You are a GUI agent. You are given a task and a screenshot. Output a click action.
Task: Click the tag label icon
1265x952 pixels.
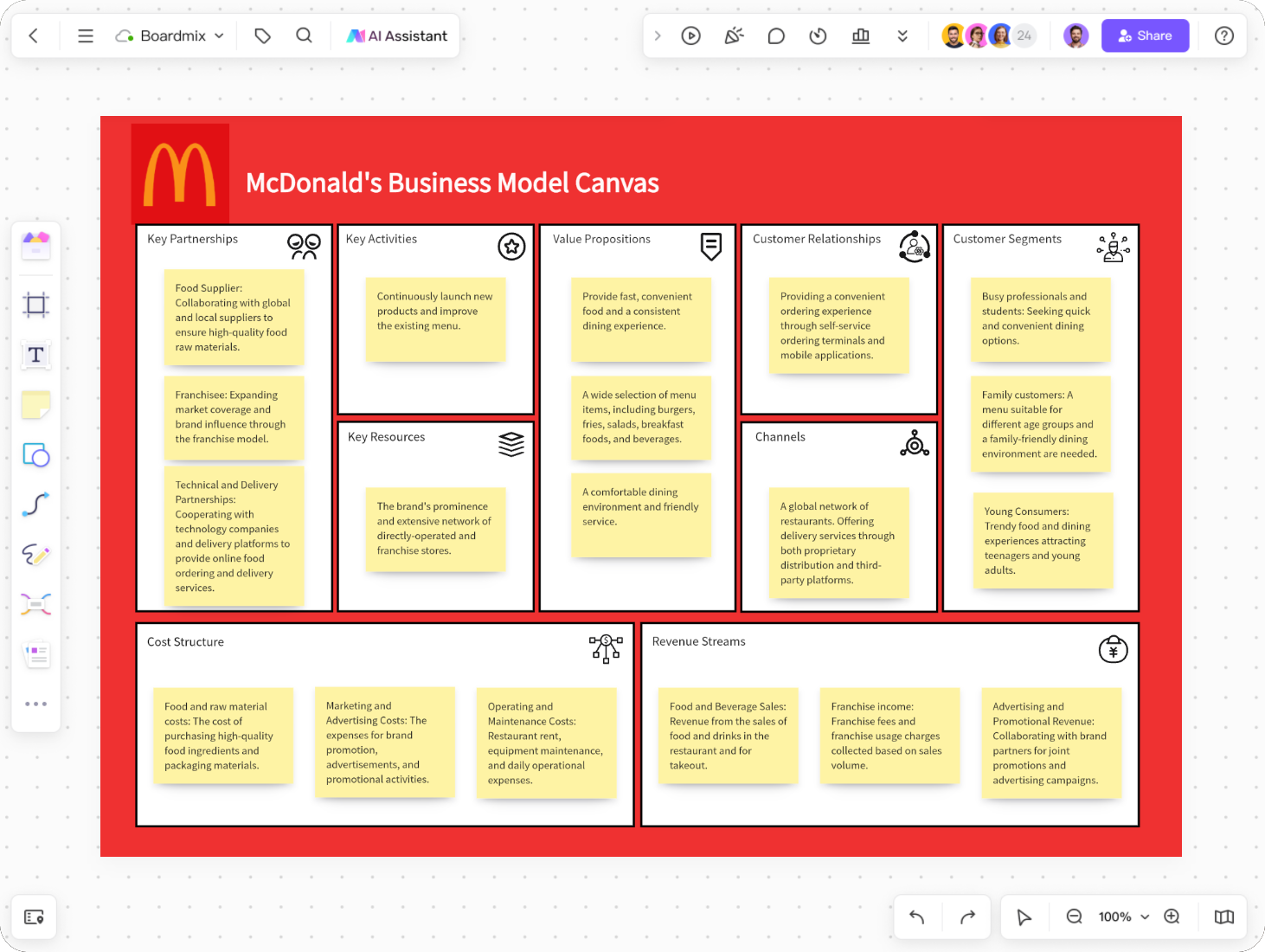click(x=263, y=35)
